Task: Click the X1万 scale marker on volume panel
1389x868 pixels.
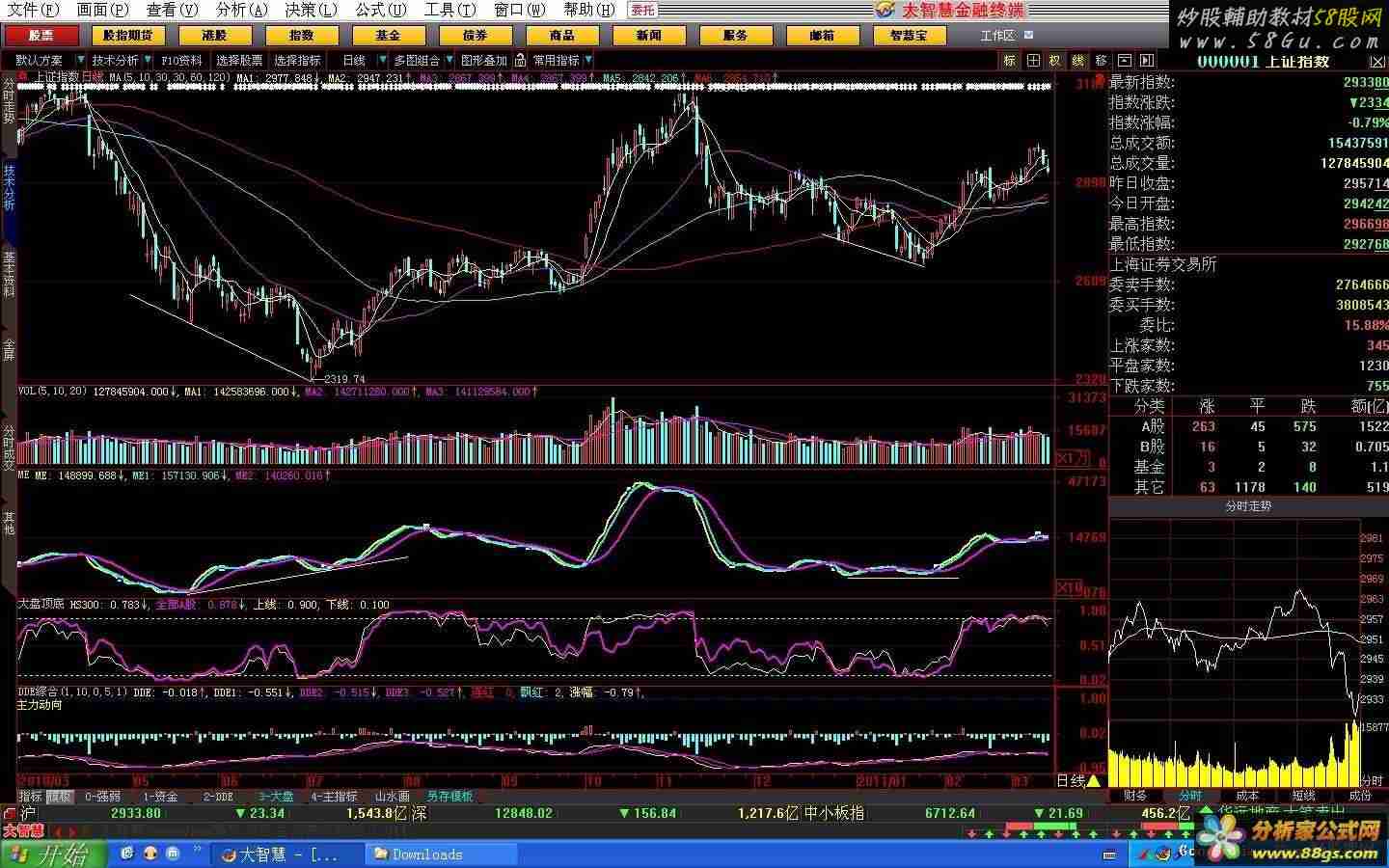Action: click(1072, 457)
